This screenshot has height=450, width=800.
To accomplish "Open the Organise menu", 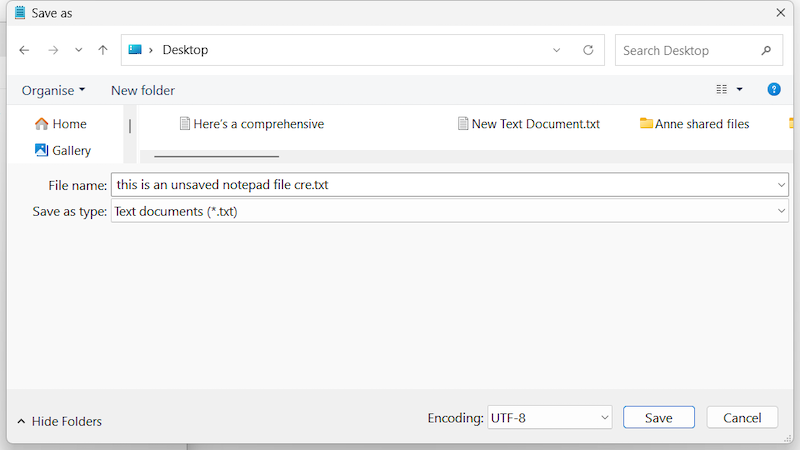I will point(53,90).
